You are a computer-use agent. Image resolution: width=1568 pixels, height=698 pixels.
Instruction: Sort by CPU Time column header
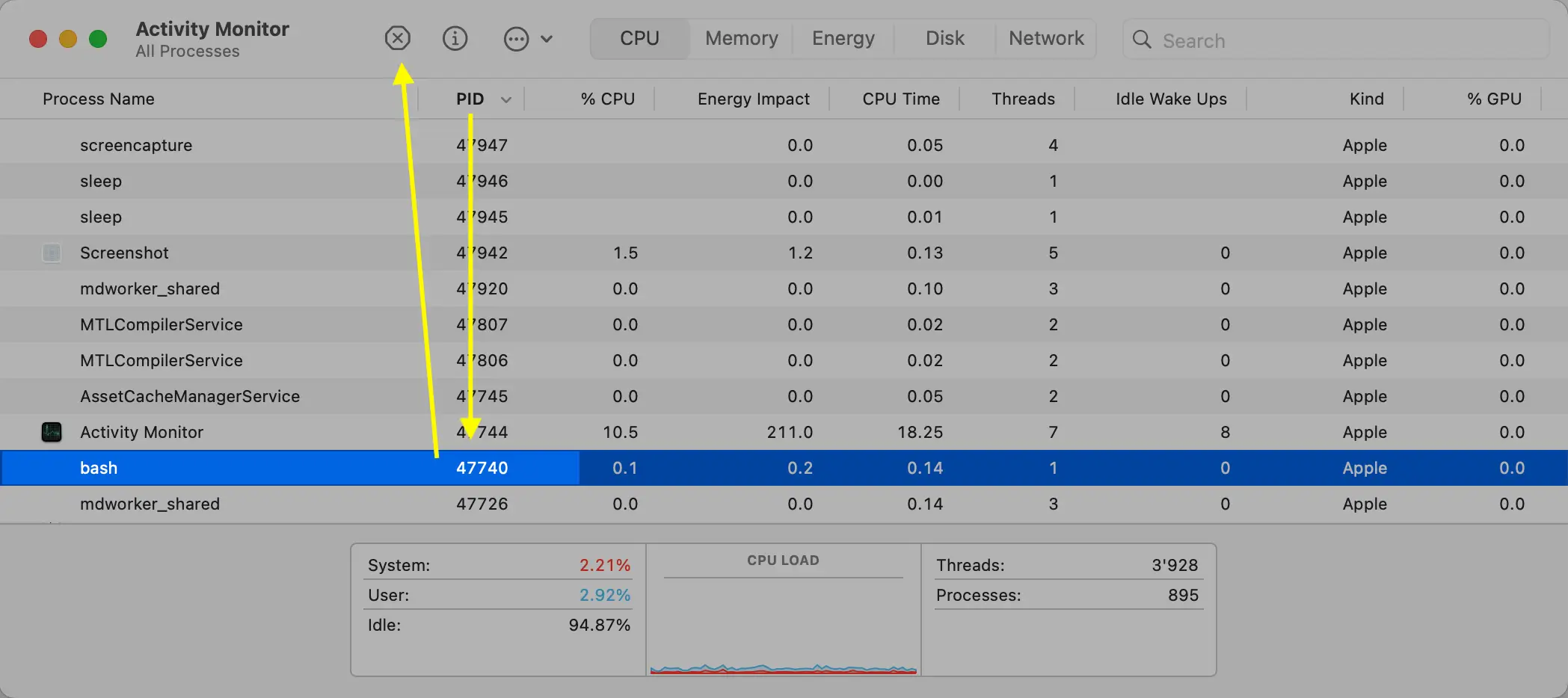(901, 99)
